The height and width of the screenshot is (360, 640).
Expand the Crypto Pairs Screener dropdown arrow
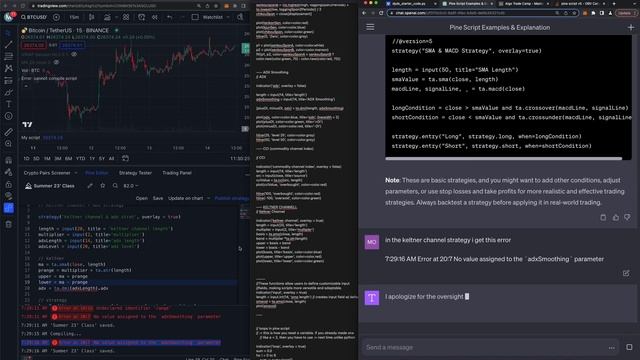coord(76,173)
